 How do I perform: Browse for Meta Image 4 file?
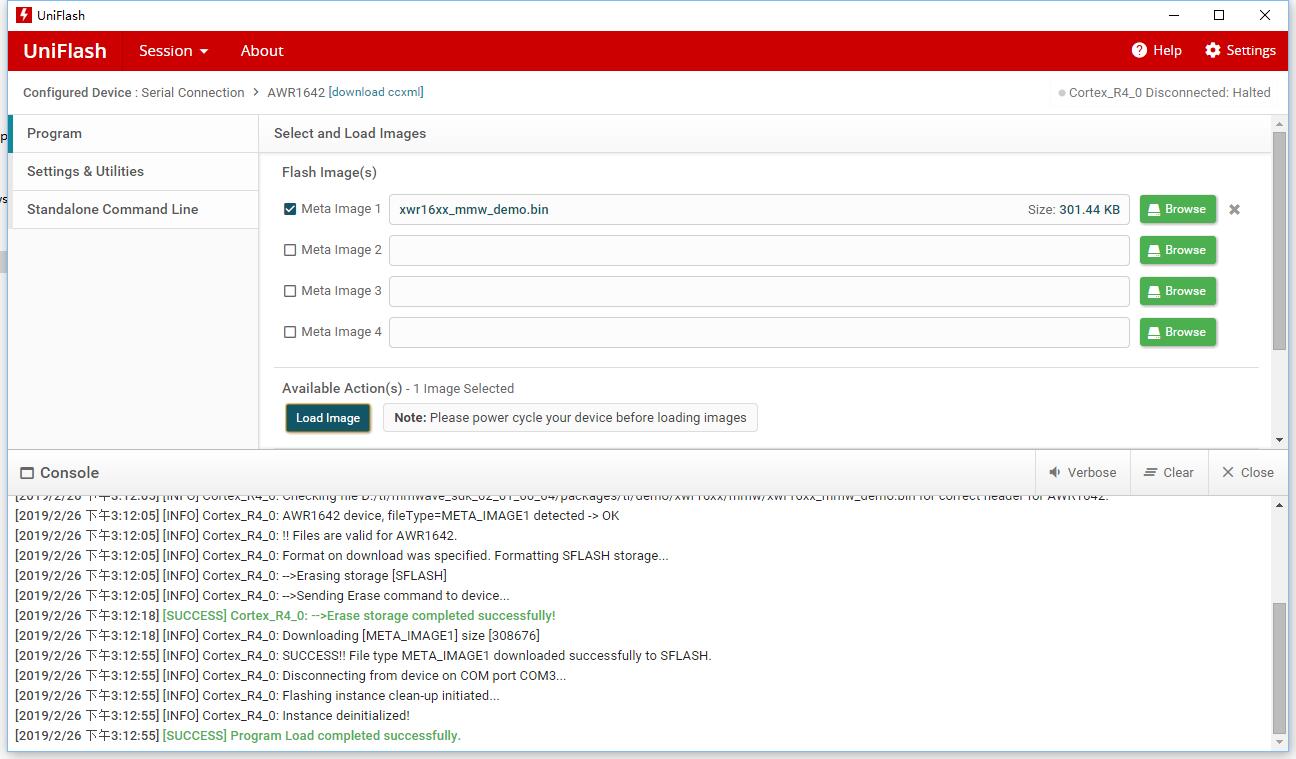pos(1178,332)
